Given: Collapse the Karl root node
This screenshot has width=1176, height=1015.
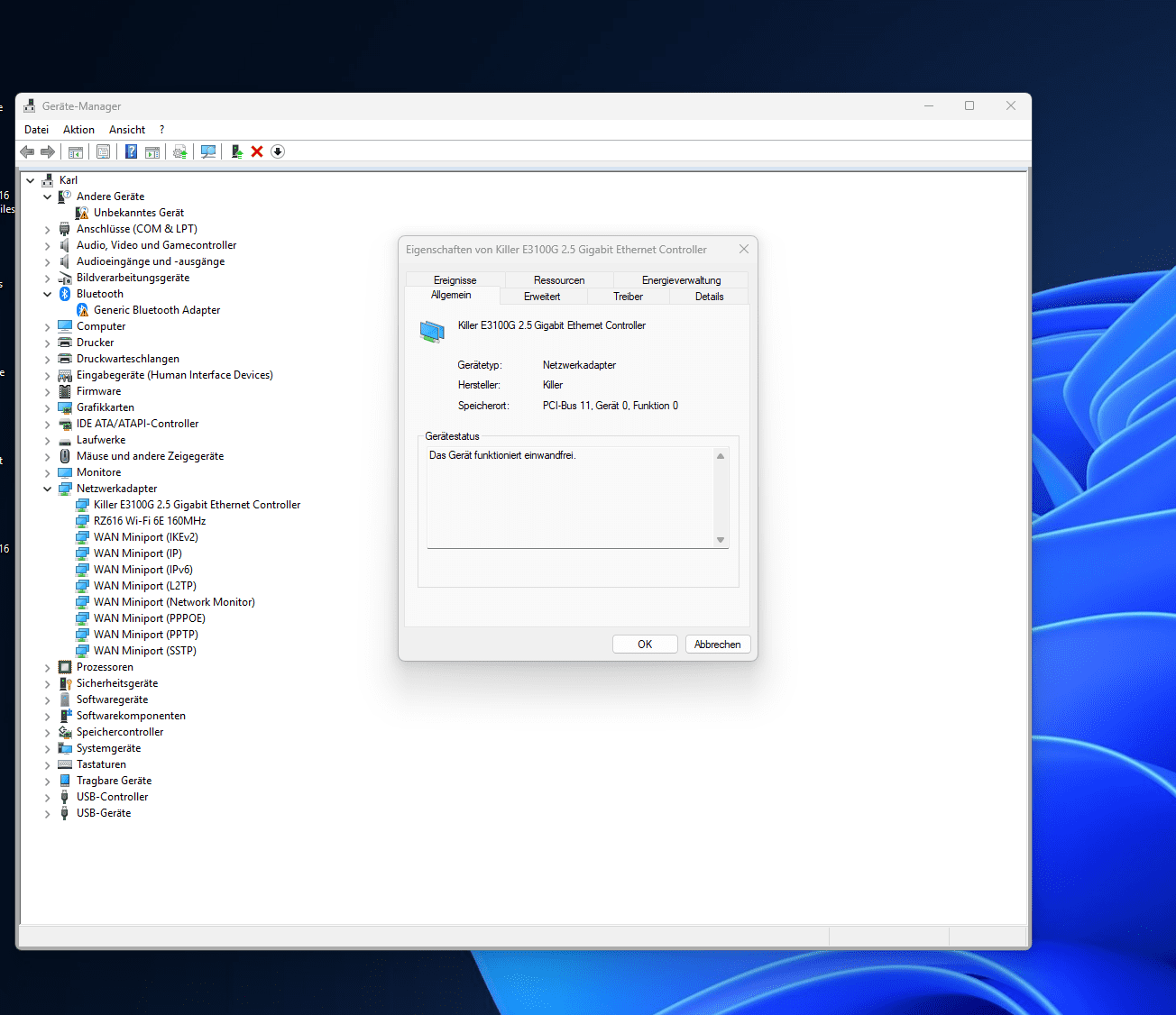Looking at the screenshot, I should [x=31, y=180].
